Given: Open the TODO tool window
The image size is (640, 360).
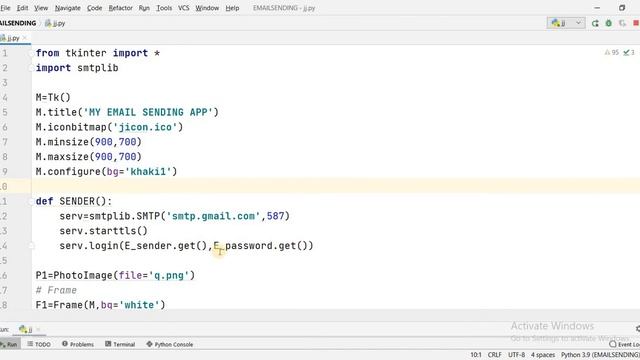Looking at the screenshot, I should point(39,344).
